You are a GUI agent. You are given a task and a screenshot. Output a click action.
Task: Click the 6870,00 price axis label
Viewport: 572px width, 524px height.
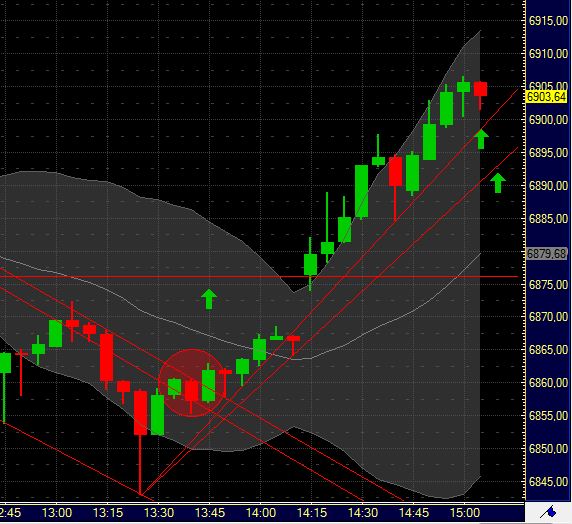click(x=548, y=317)
